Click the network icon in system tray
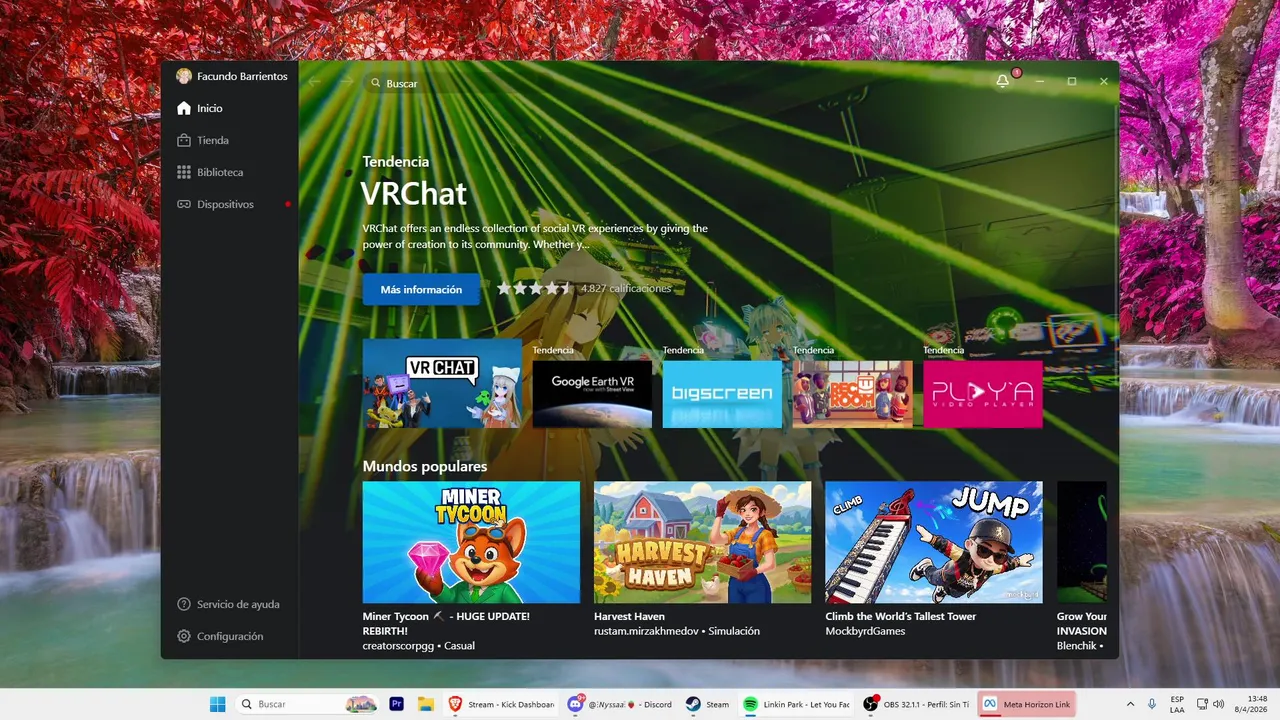1280x720 pixels. (1203, 704)
